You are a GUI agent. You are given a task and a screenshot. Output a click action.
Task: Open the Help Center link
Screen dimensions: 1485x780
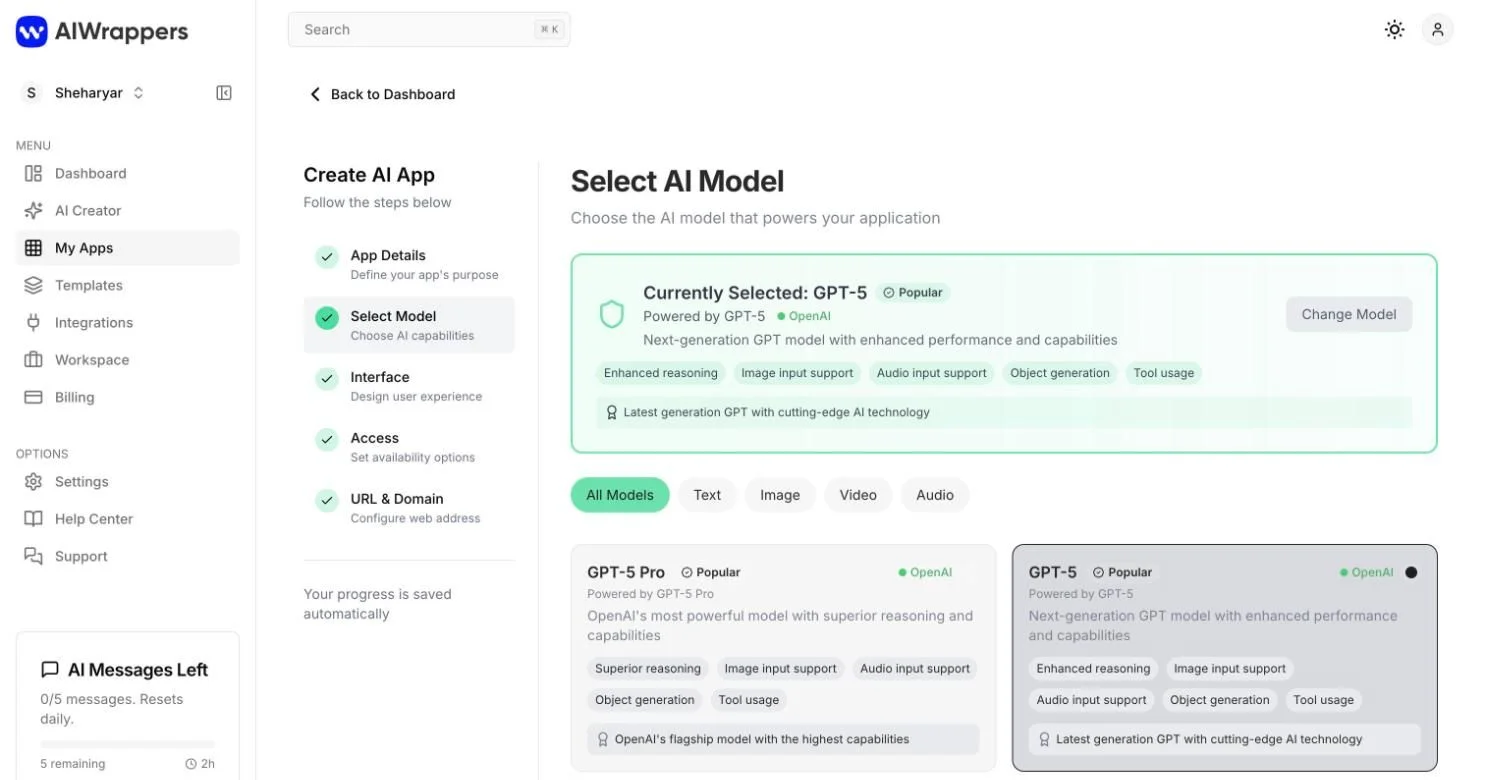point(128,519)
